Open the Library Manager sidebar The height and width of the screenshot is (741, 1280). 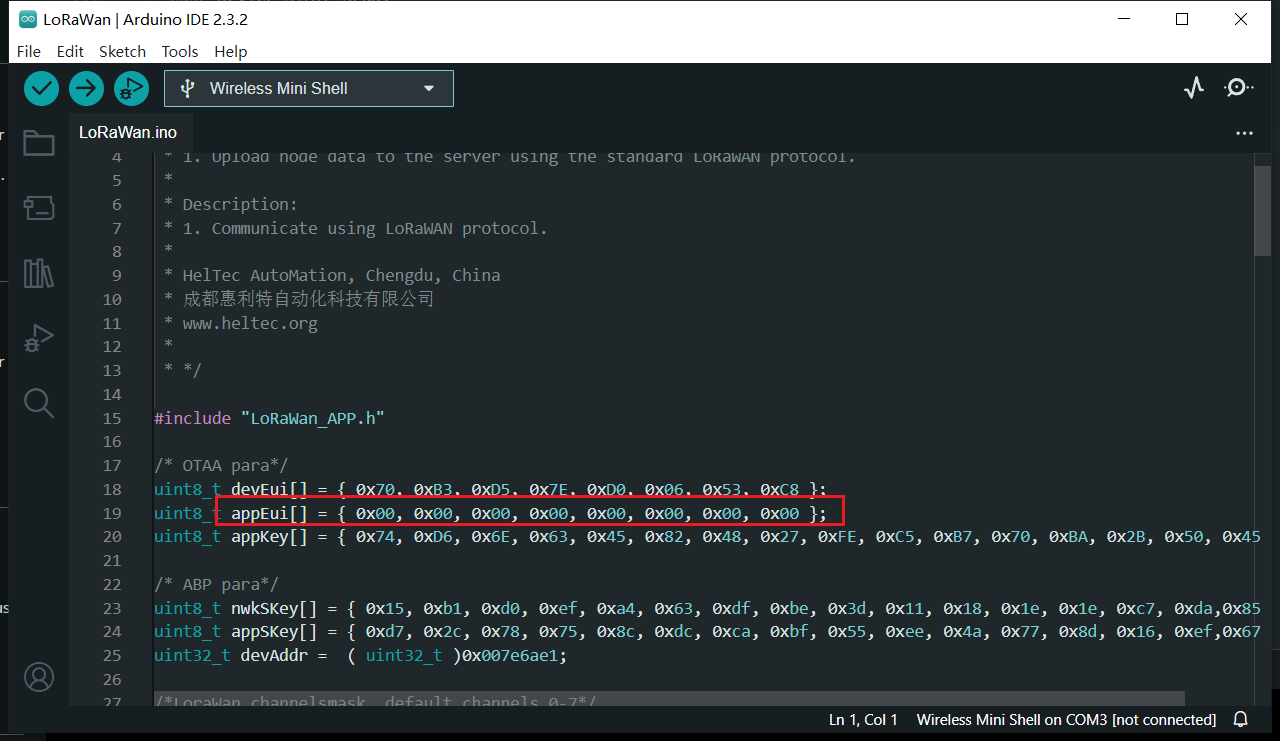coord(39,273)
